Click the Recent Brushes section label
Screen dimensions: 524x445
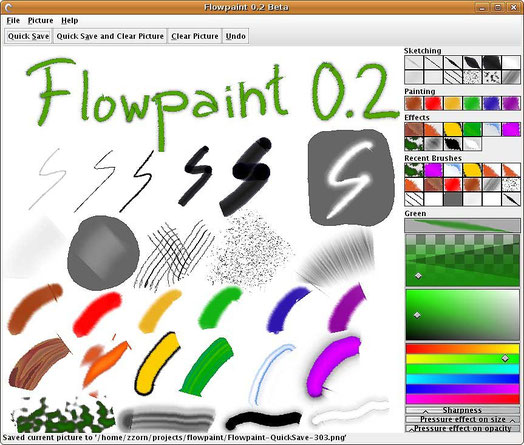(x=433, y=158)
